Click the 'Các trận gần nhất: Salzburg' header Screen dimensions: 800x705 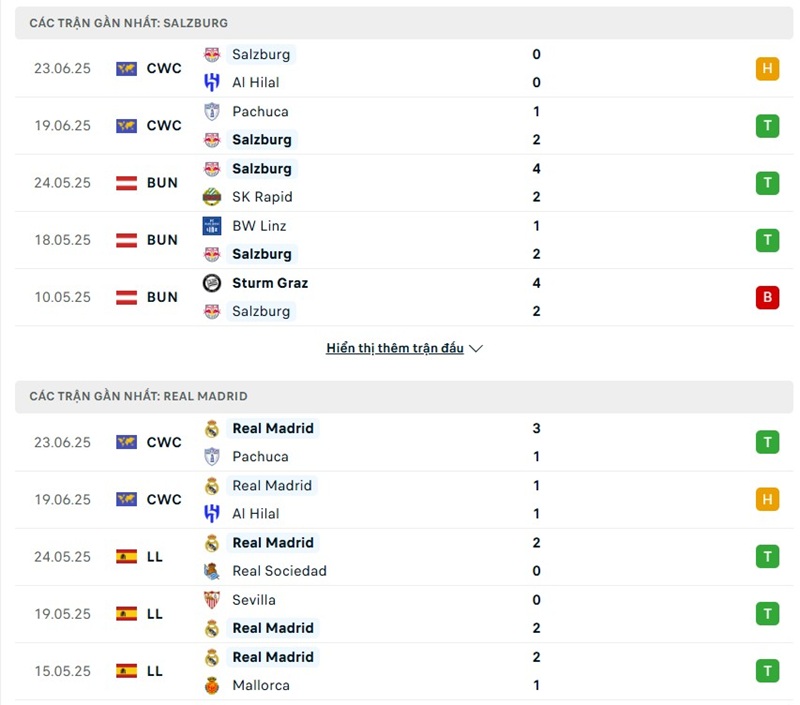click(129, 22)
